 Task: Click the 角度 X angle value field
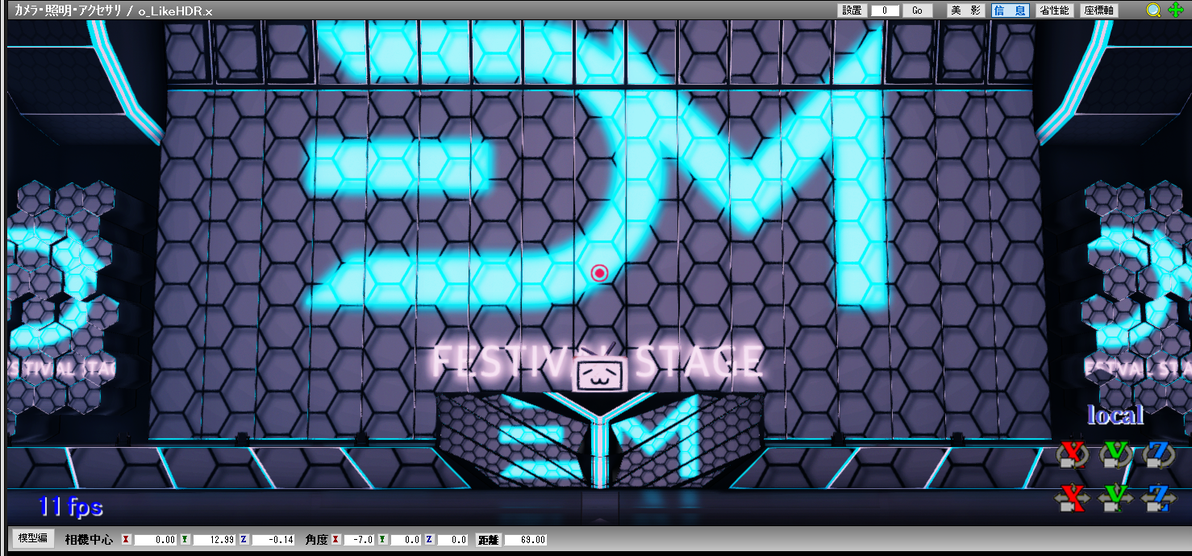360,540
